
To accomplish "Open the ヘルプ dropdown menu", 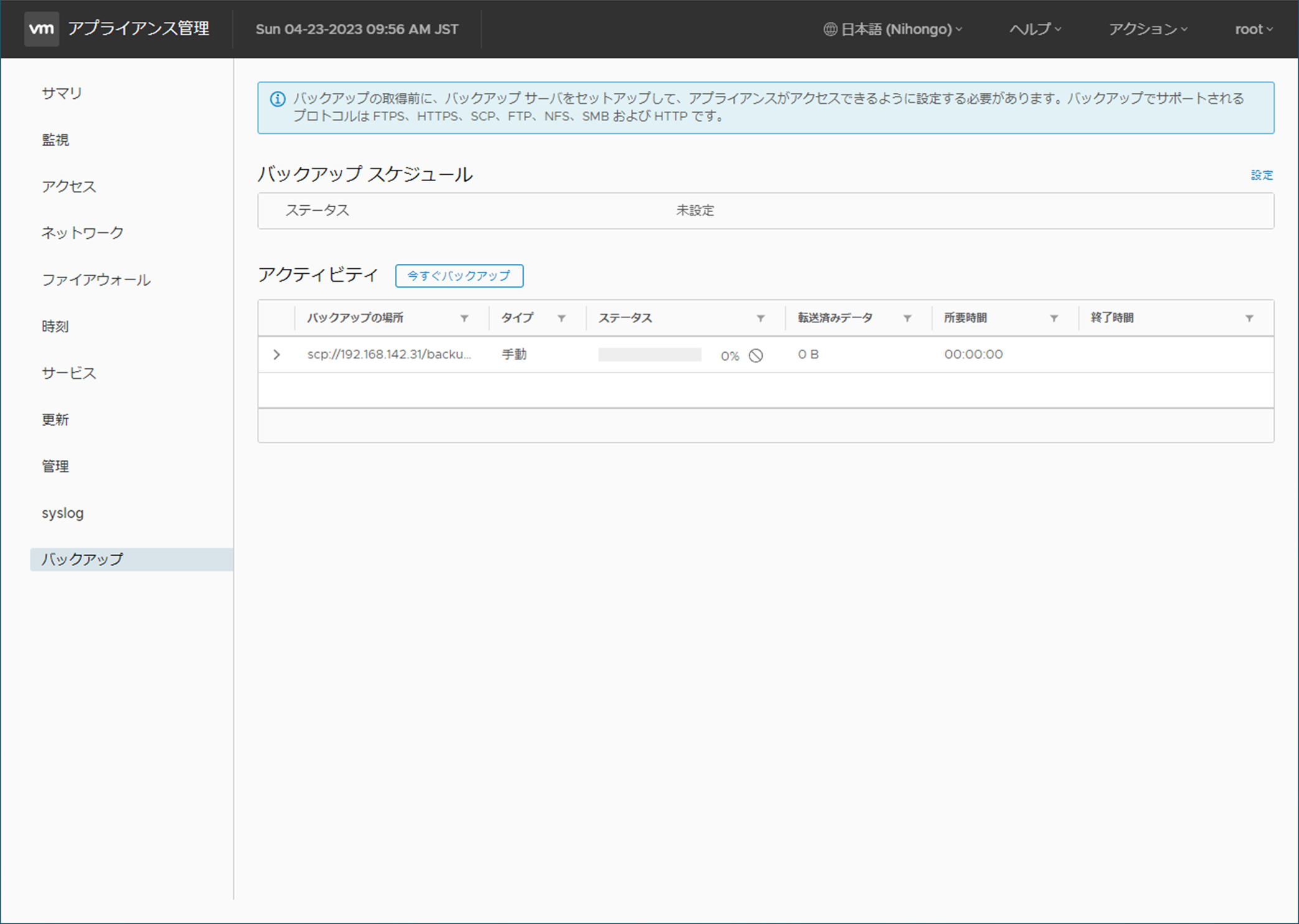I will coord(1035,29).
